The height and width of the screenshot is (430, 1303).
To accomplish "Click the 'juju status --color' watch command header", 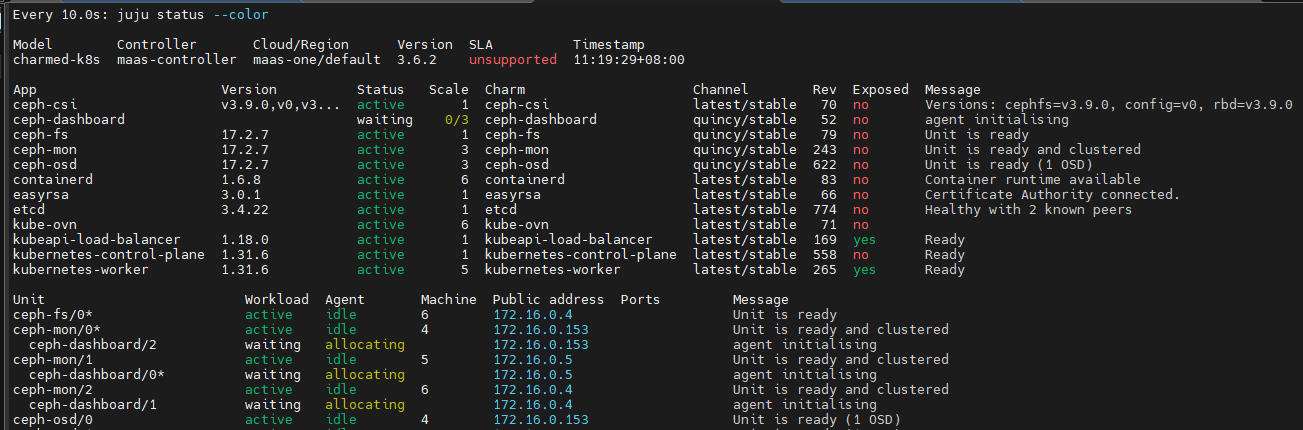I will click(192, 15).
